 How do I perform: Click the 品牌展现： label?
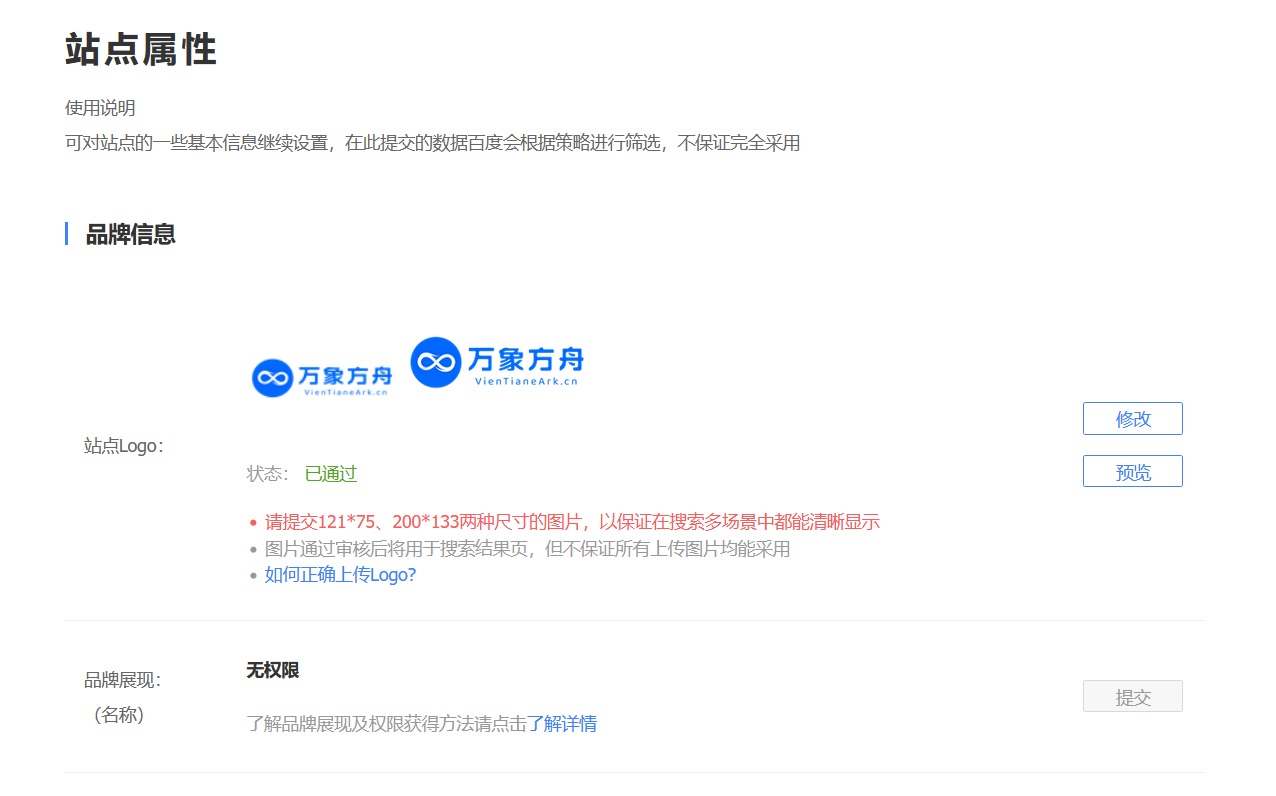click(x=123, y=680)
